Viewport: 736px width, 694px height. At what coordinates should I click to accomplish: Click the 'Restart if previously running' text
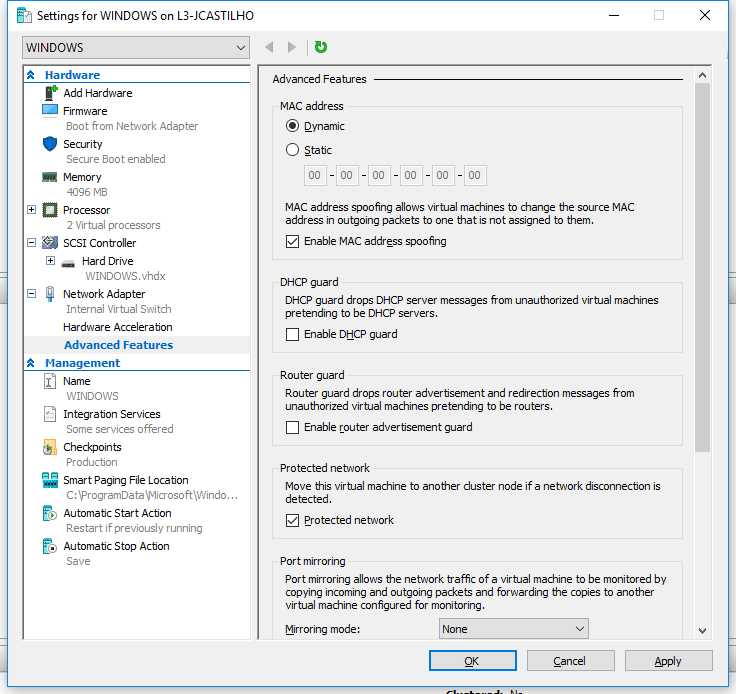coord(134,528)
